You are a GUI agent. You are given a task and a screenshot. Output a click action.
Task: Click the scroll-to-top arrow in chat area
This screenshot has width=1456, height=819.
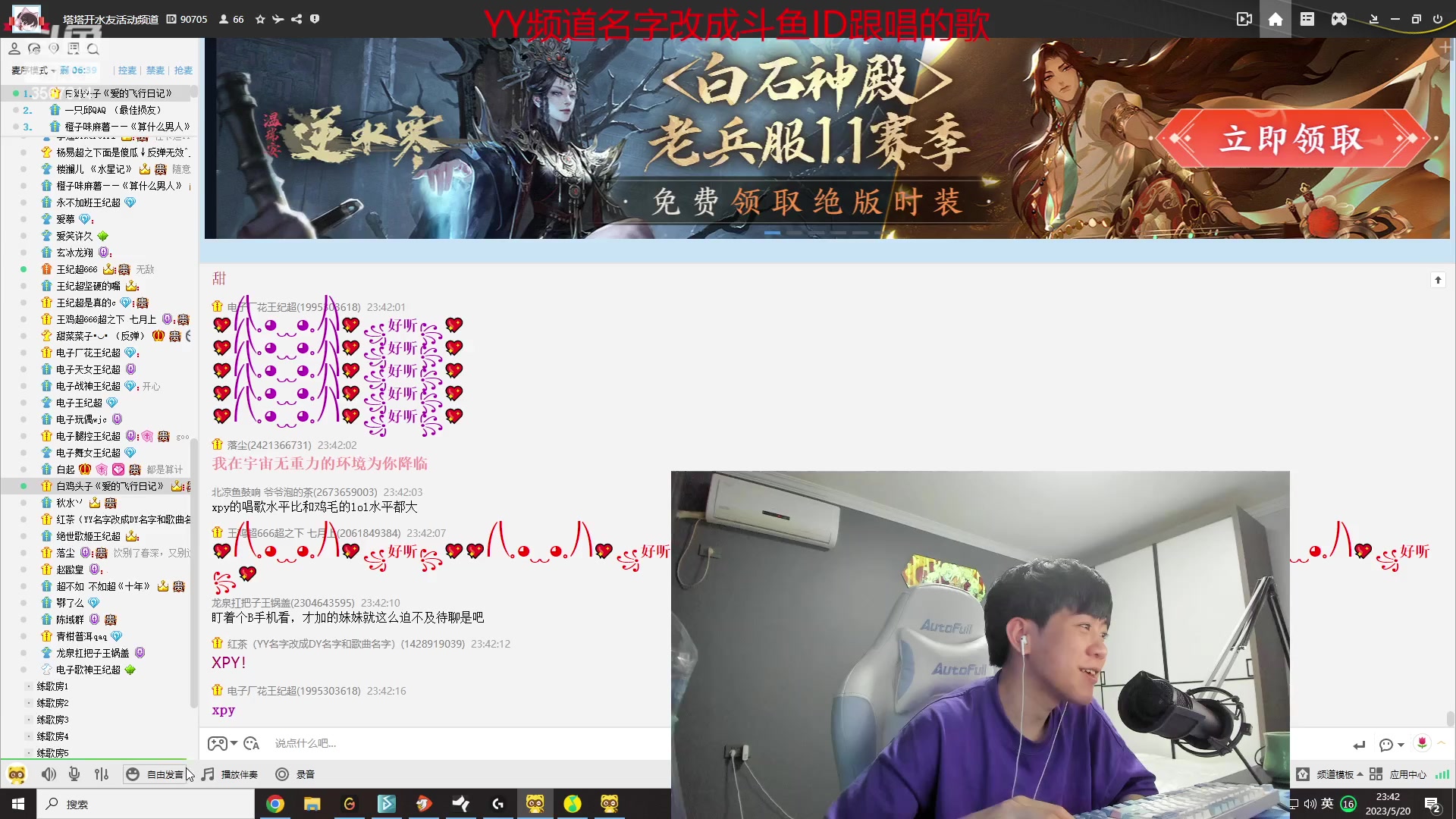1438,280
